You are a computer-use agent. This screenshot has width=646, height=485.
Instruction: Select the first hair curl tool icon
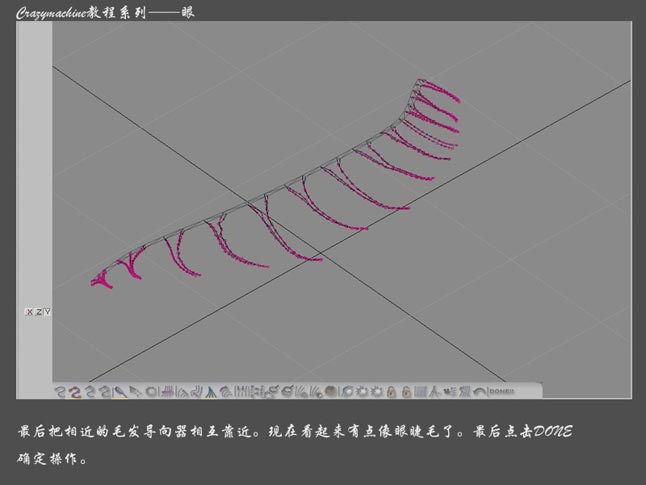coord(60,391)
